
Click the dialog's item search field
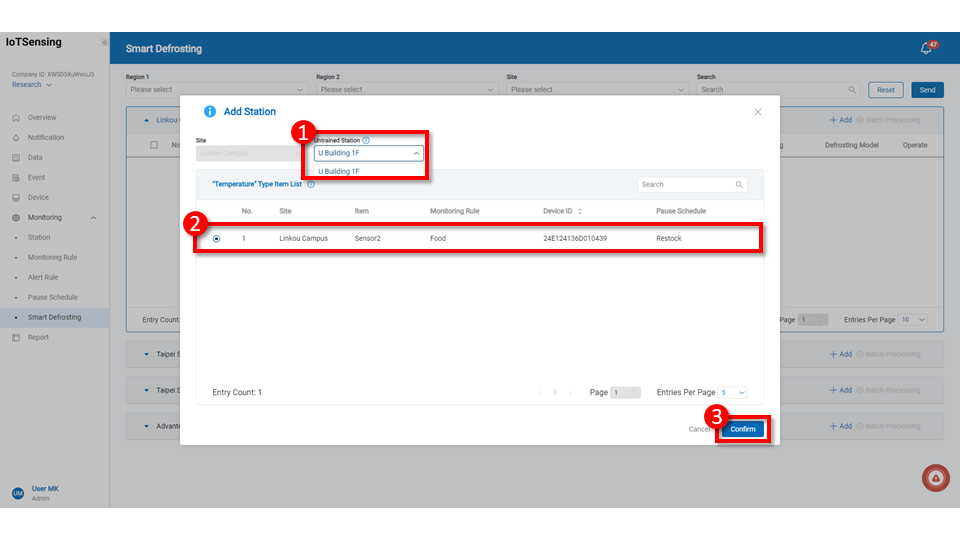point(685,185)
